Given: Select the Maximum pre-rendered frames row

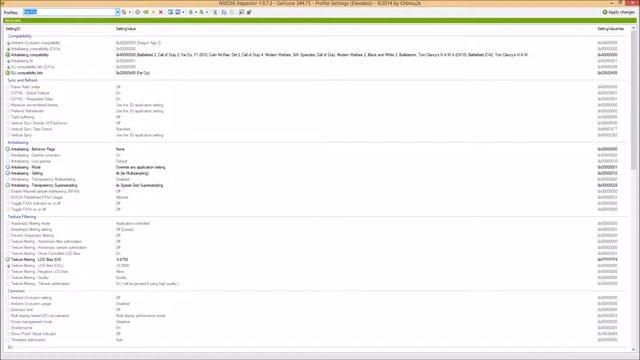Looking at the screenshot, I should pyautogui.click(x=316, y=105).
